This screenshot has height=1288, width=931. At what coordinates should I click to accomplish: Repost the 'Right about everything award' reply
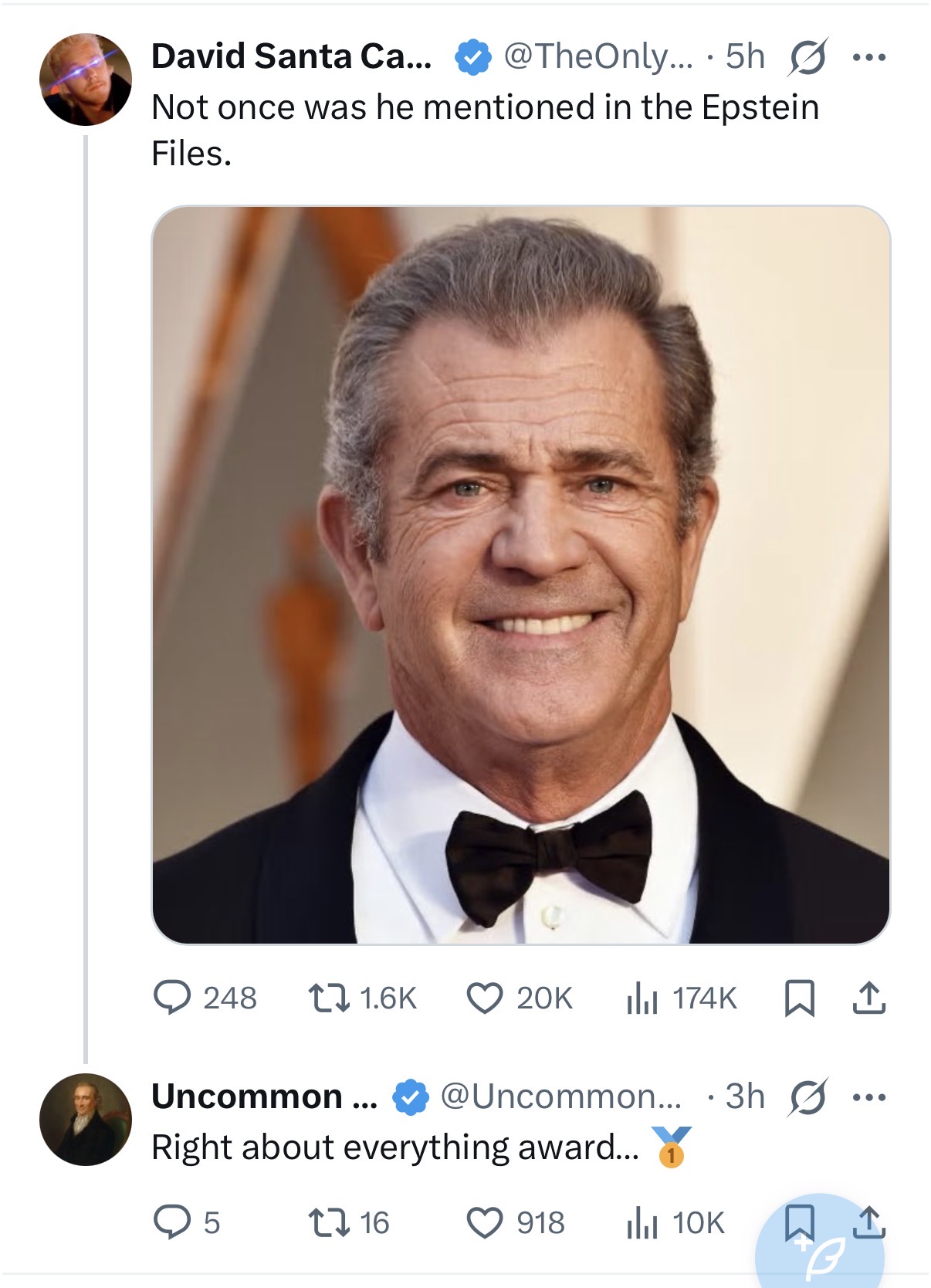pyautogui.click(x=328, y=1222)
